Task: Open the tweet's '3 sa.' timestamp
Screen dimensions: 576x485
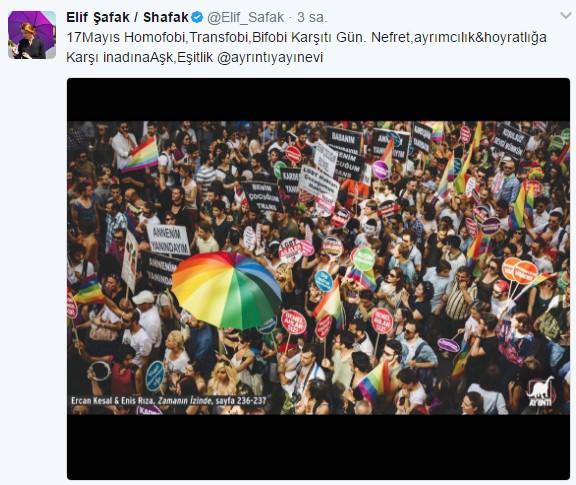Action: (312, 17)
